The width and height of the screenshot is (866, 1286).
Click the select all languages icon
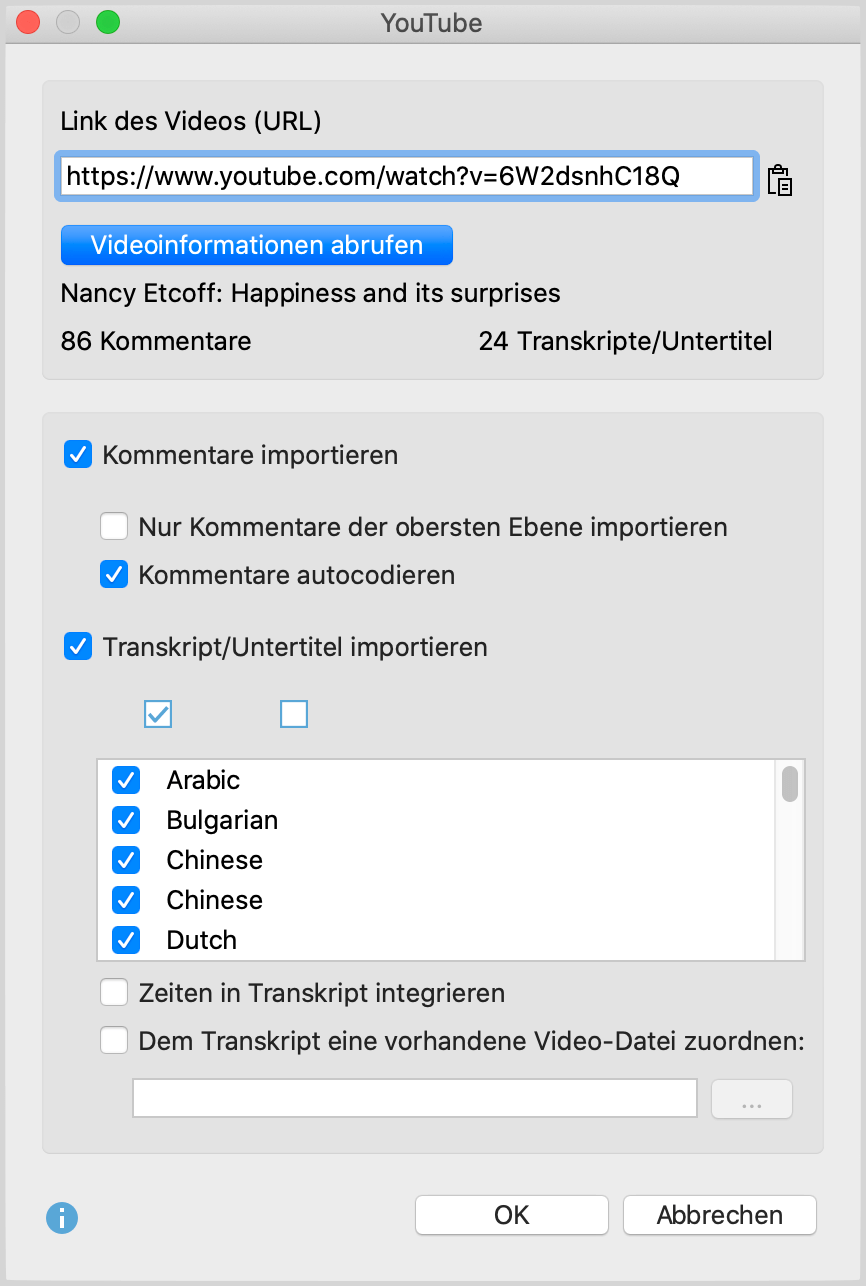(159, 714)
